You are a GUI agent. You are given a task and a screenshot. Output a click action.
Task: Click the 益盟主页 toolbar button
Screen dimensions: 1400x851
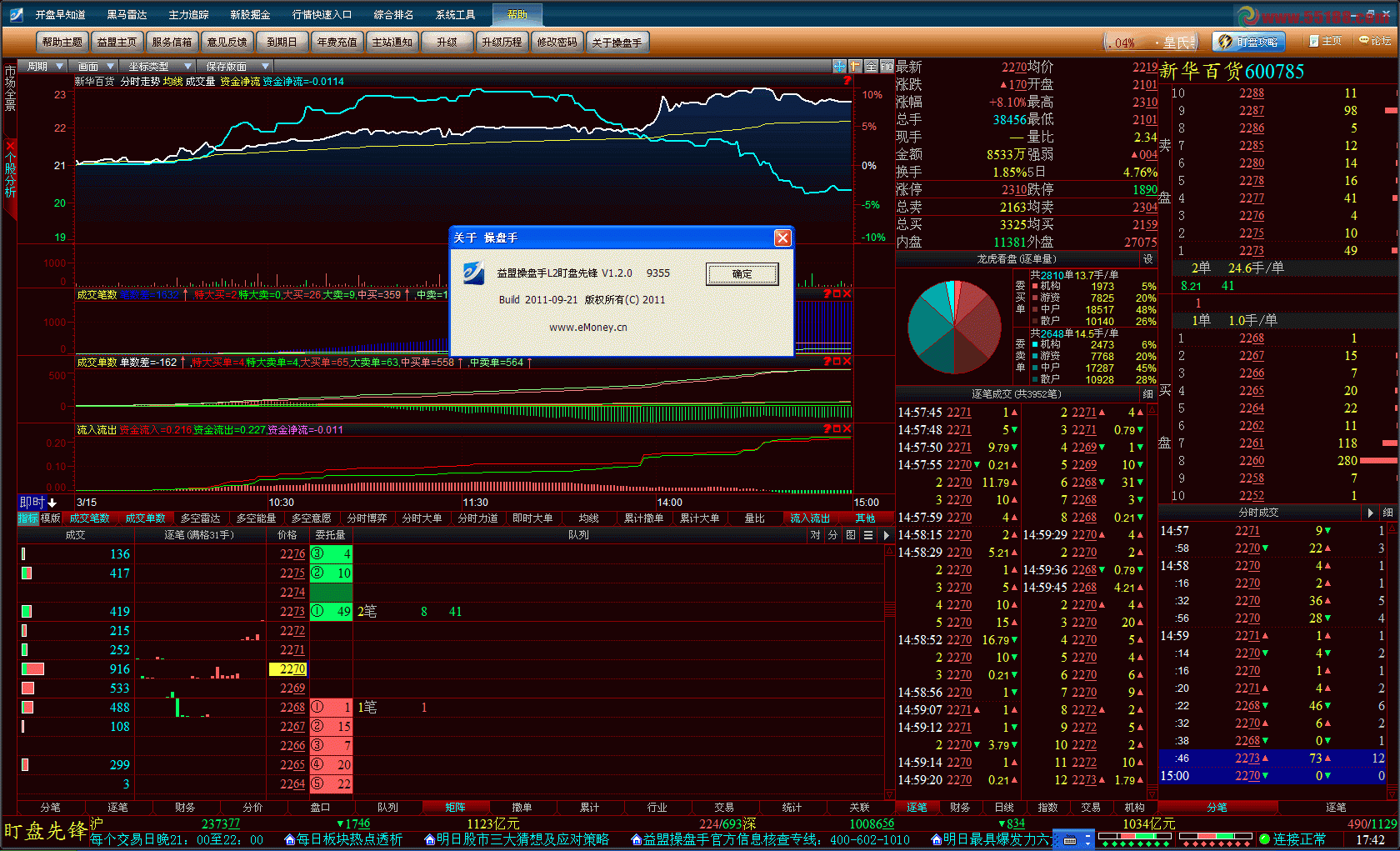click(117, 42)
